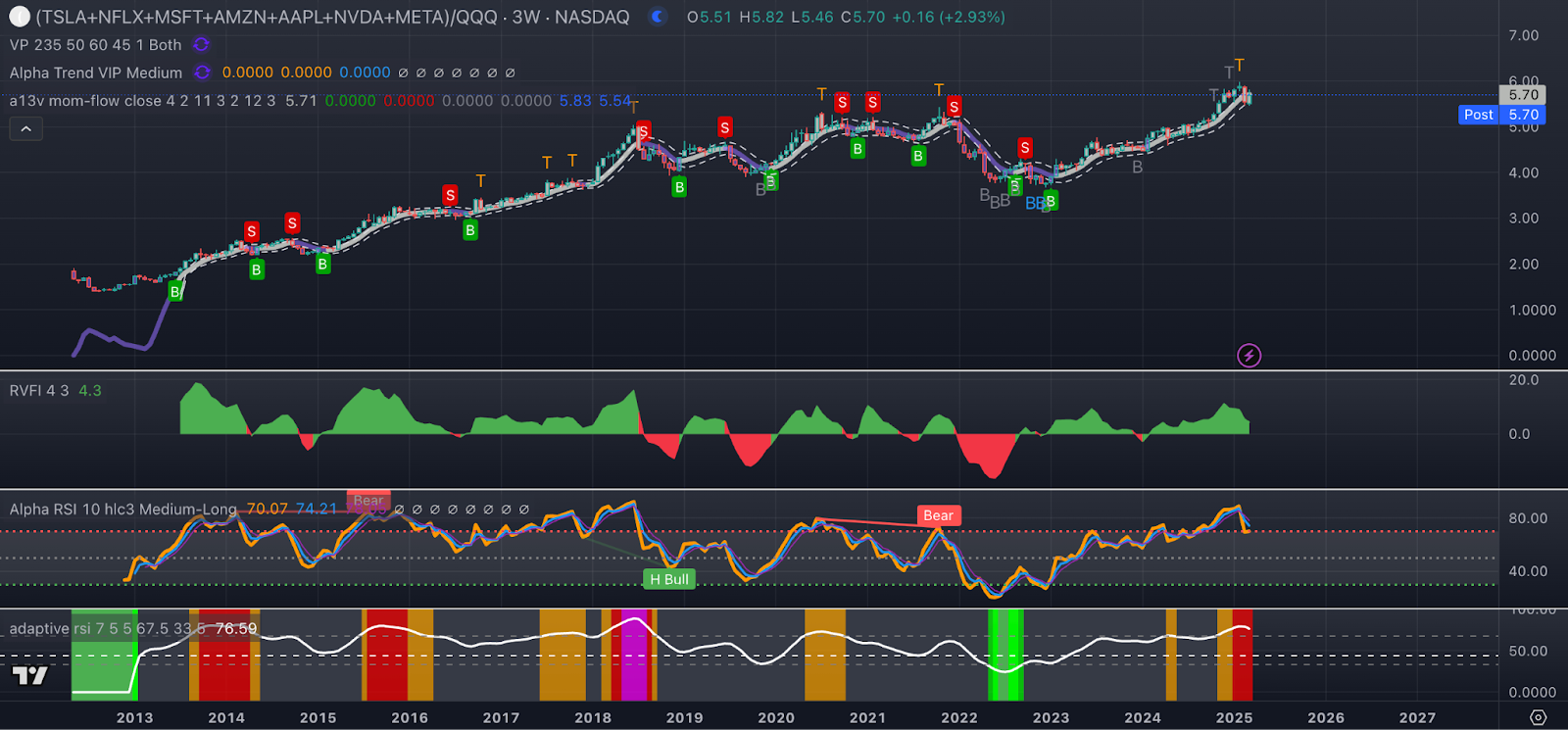
Task: Click the 70.07 value in the Alpha RSI legend
Action: tap(268, 509)
